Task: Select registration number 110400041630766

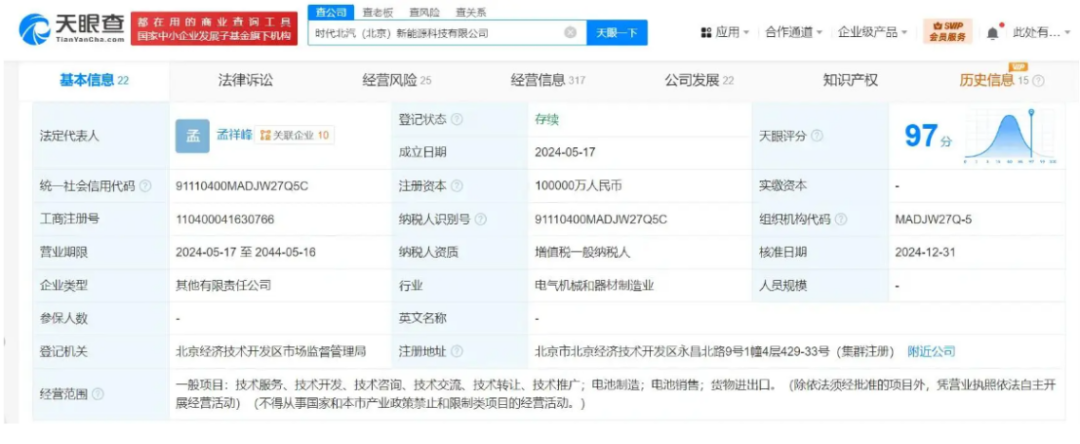Action: tap(225, 220)
